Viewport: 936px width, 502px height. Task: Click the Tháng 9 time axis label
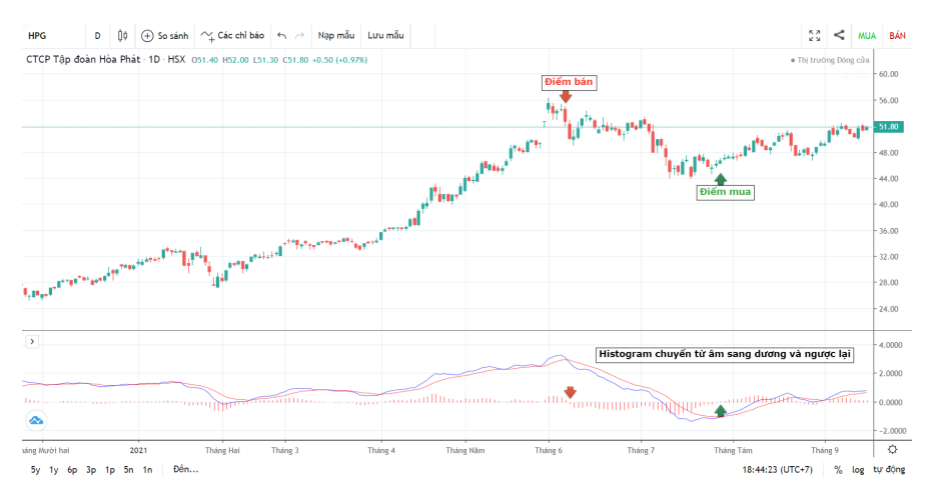(824, 450)
